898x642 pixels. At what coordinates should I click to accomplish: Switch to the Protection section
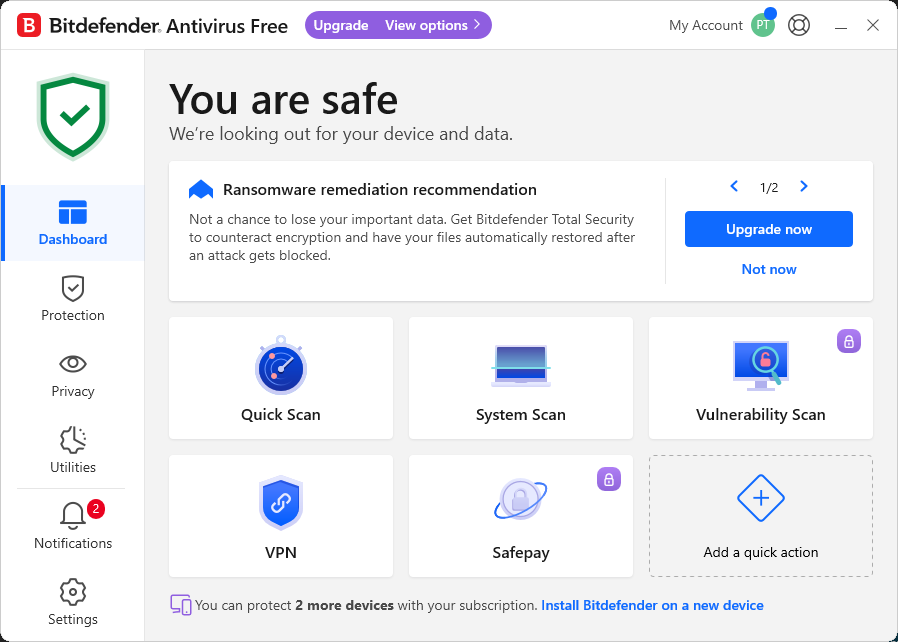click(73, 299)
